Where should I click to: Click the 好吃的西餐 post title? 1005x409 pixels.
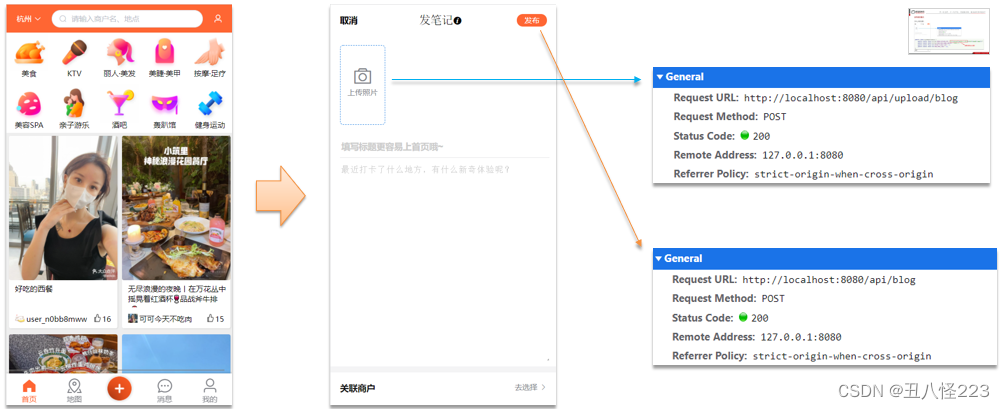click(34, 289)
